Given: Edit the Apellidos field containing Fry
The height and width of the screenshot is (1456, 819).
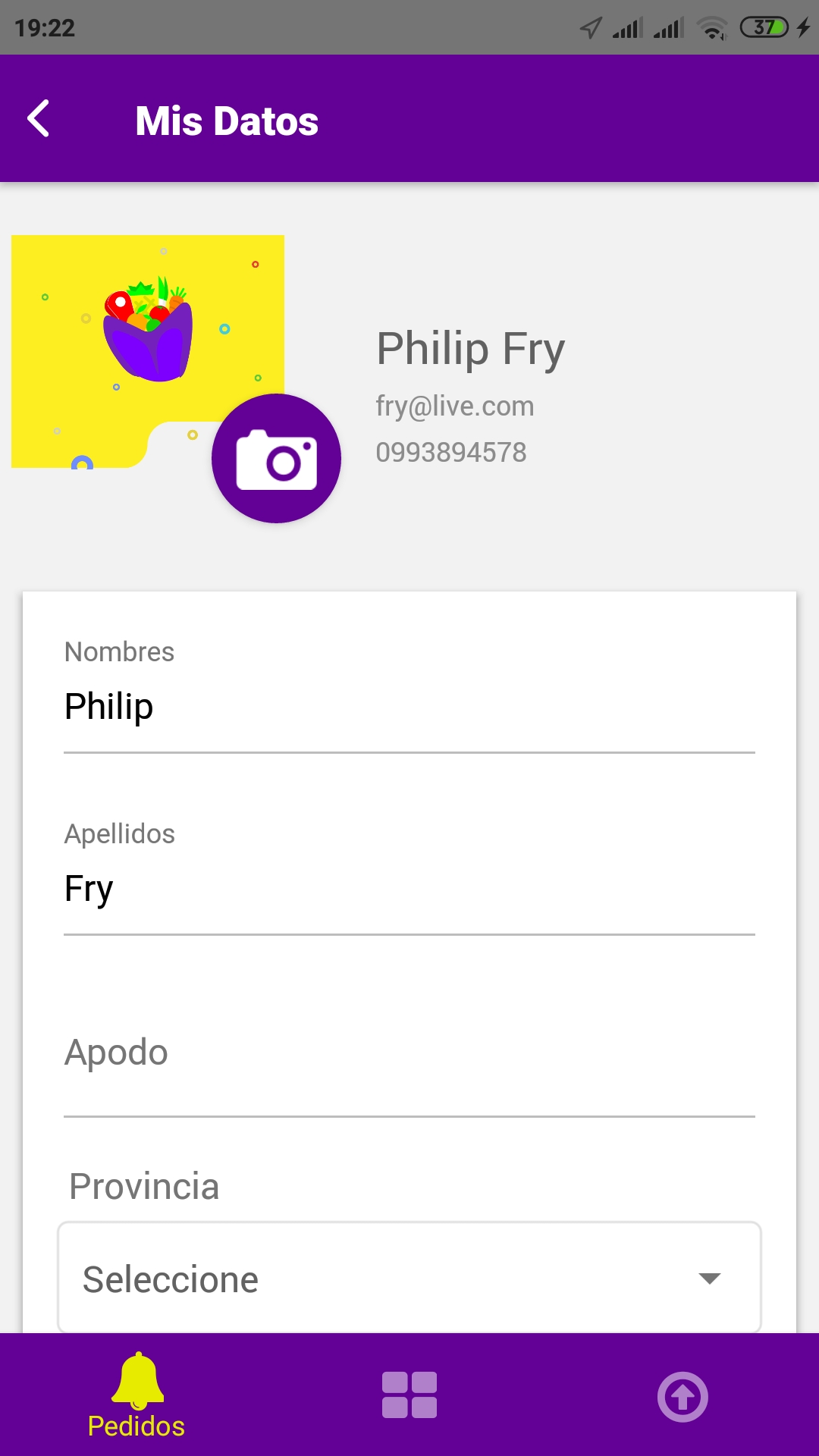Looking at the screenshot, I should (x=409, y=889).
